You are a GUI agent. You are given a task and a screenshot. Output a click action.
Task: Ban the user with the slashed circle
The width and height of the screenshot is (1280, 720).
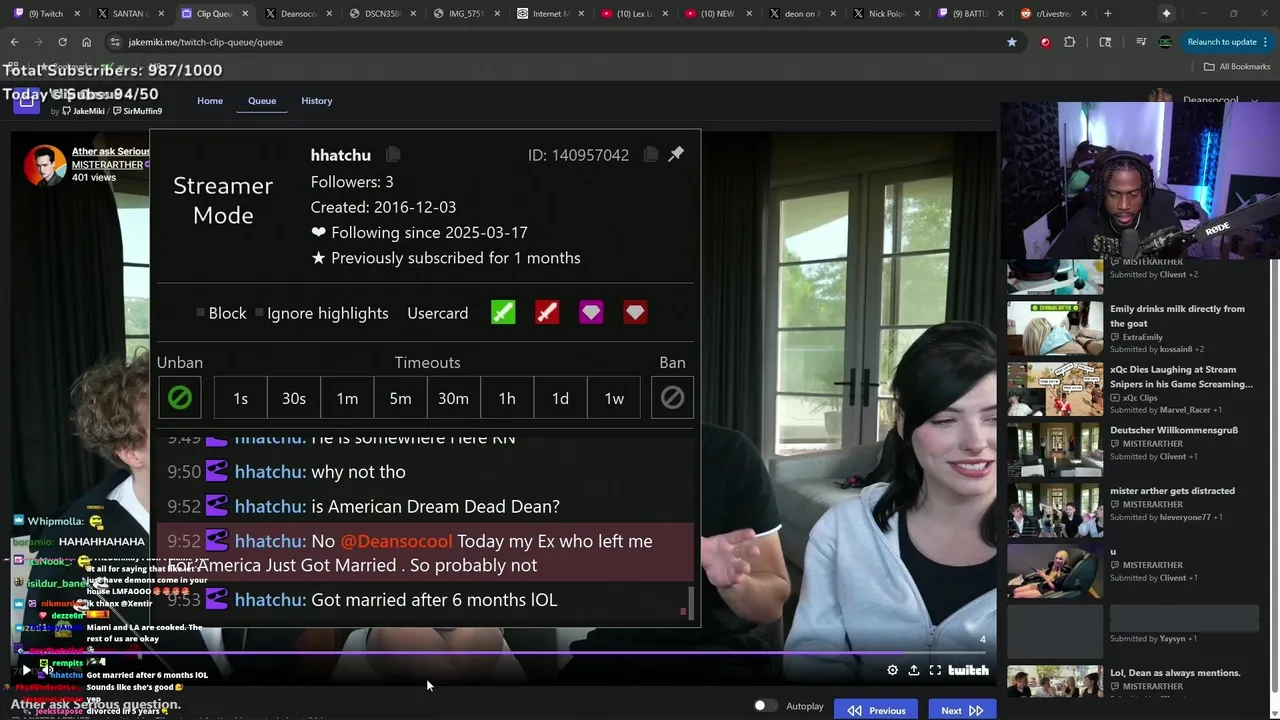(x=672, y=398)
